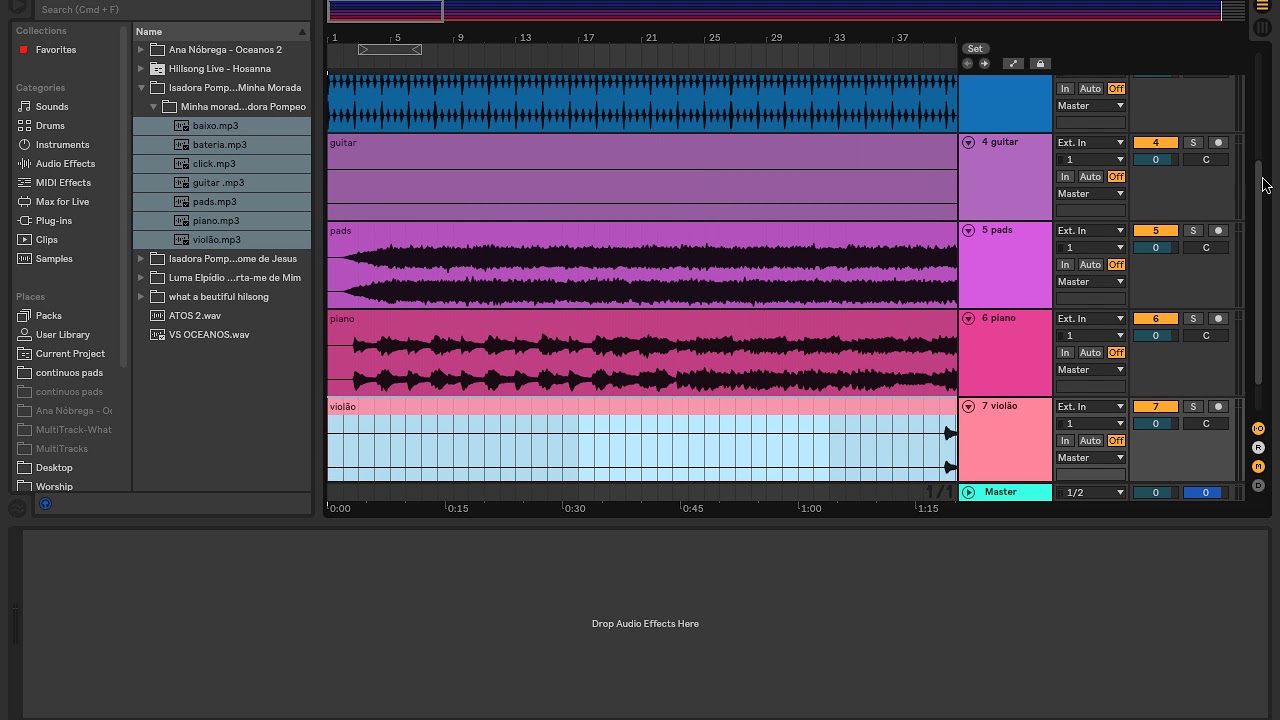Viewport: 1280px width, 720px height.
Task: Open the Drums category
Action: pyautogui.click(x=50, y=126)
